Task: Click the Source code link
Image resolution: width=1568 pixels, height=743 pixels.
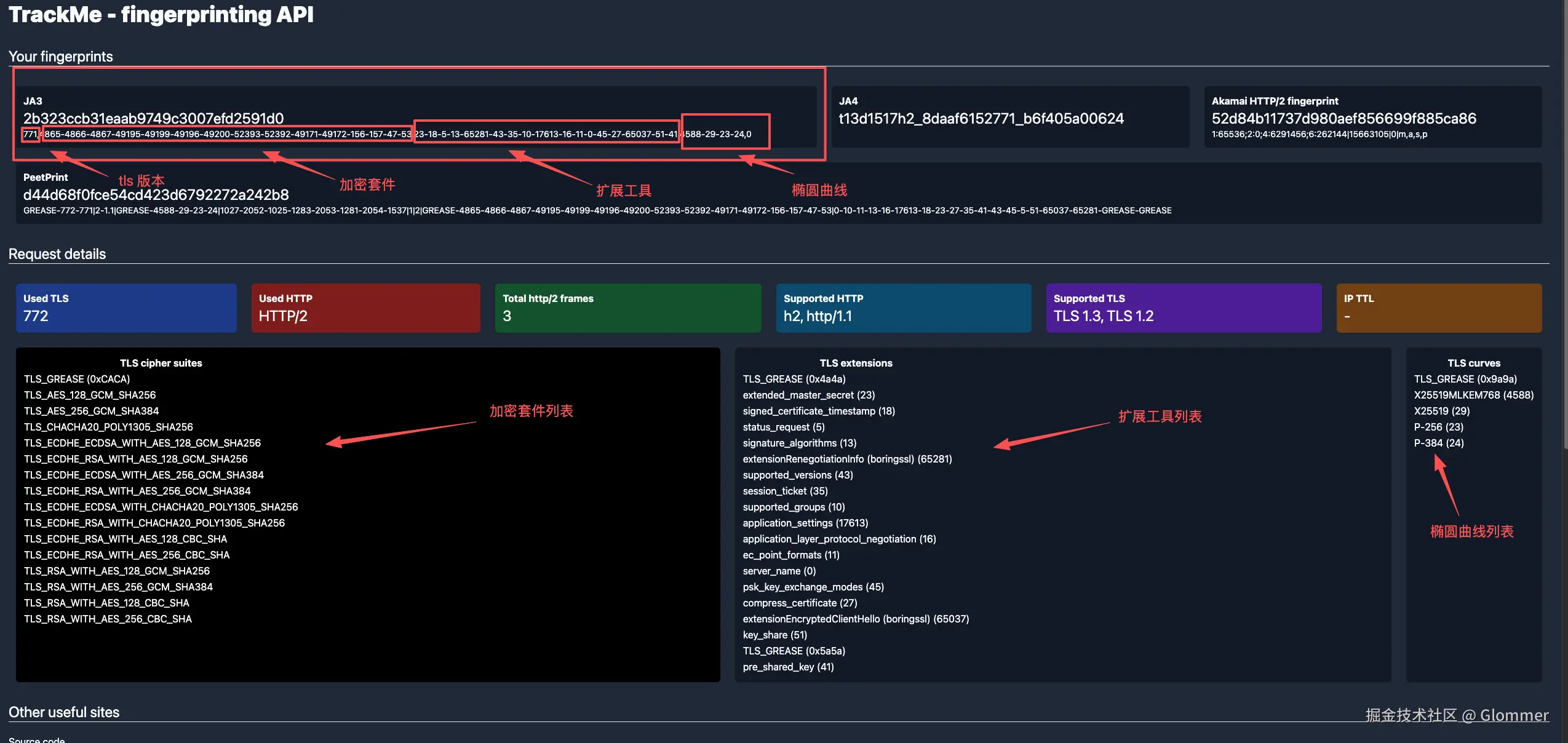Action: [x=36, y=739]
